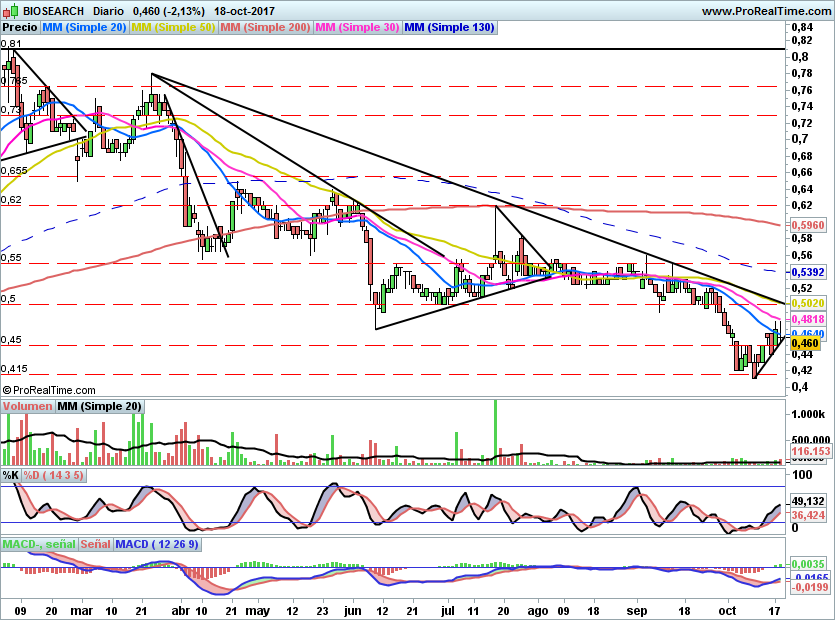The image size is (835, 620).
Task: Select the Precio indicator label
Action: pyautogui.click(x=20, y=27)
